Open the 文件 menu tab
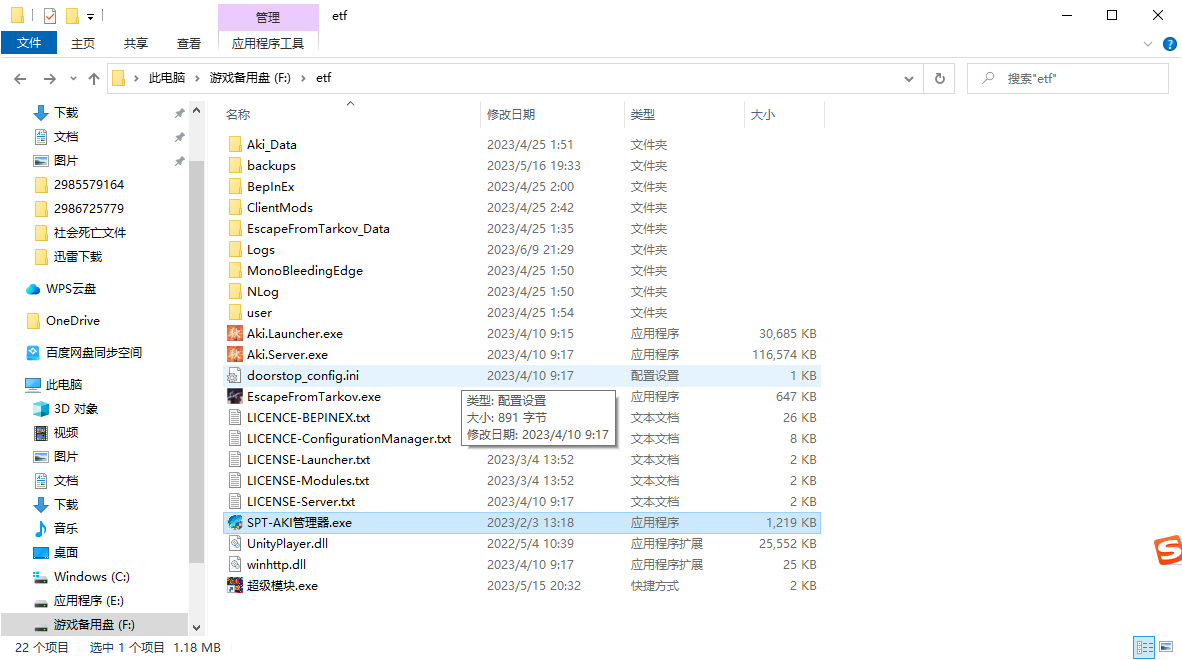Viewport: 1182px width, 660px height. click(x=29, y=43)
